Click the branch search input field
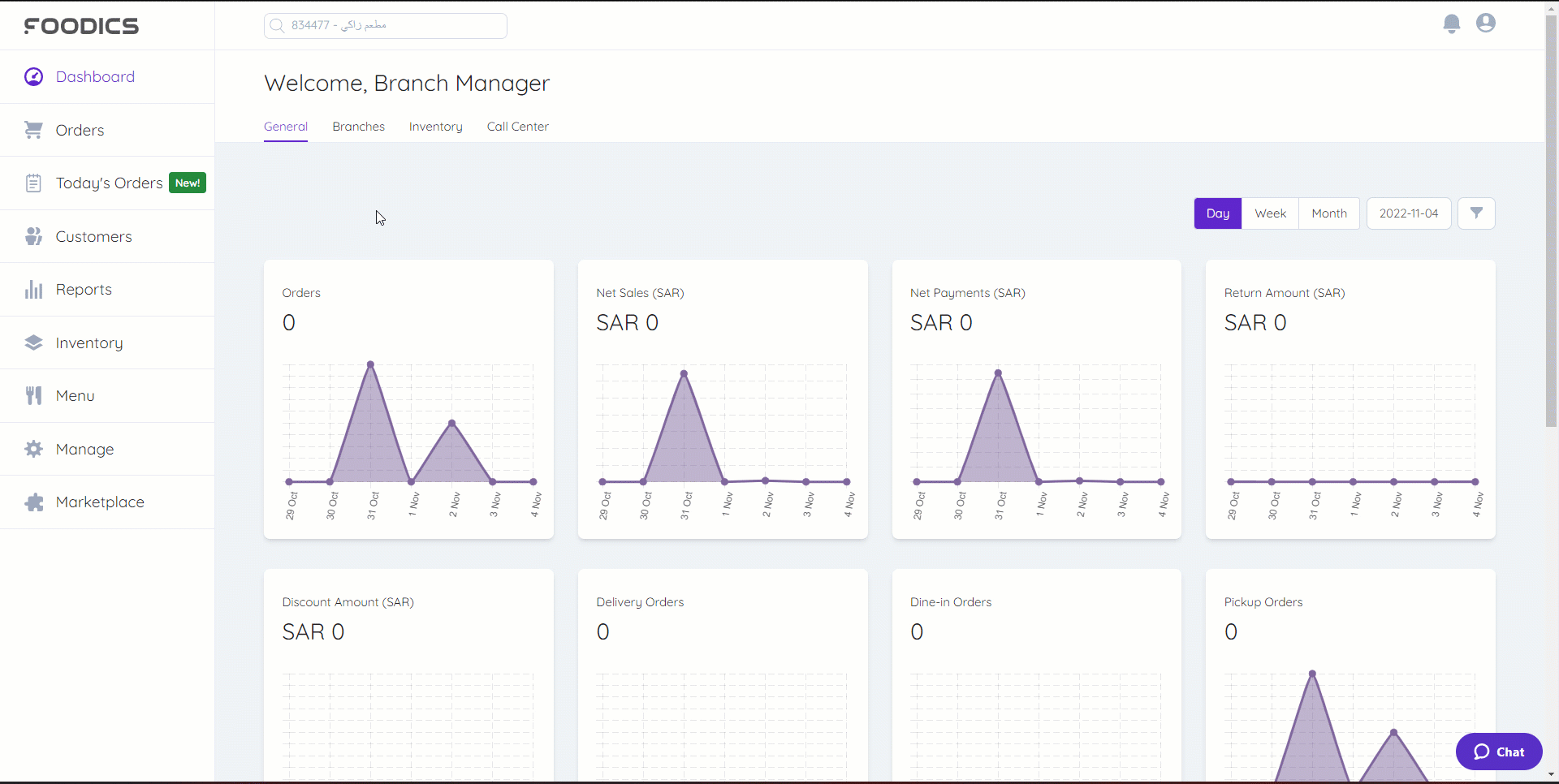Image resolution: width=1559 pixels, height=784 pixels. click(x=386, y=26)
